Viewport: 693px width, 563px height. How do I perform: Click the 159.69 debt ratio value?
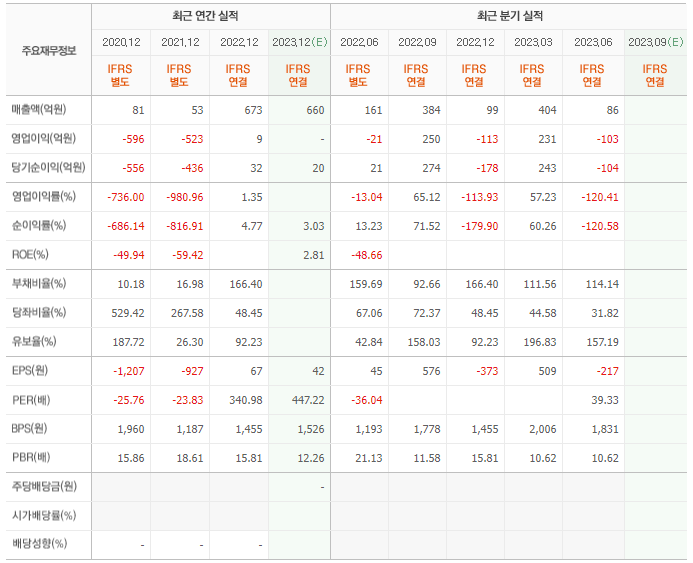366,284
